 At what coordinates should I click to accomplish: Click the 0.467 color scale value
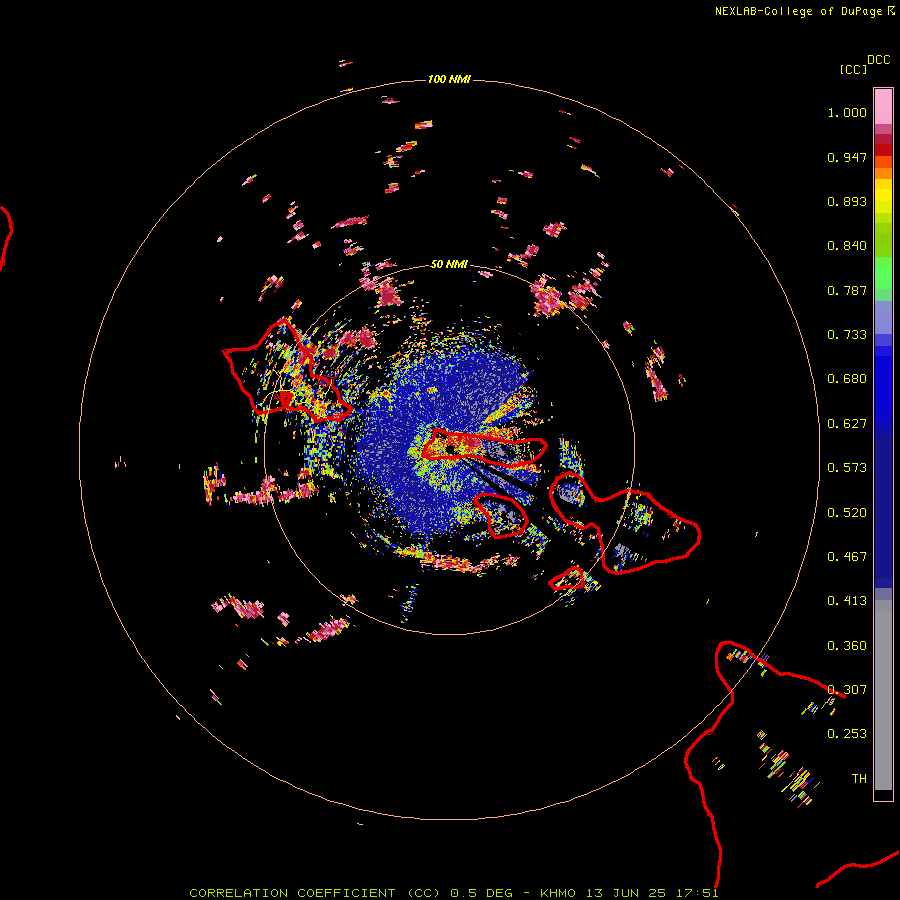click(847, 557)
